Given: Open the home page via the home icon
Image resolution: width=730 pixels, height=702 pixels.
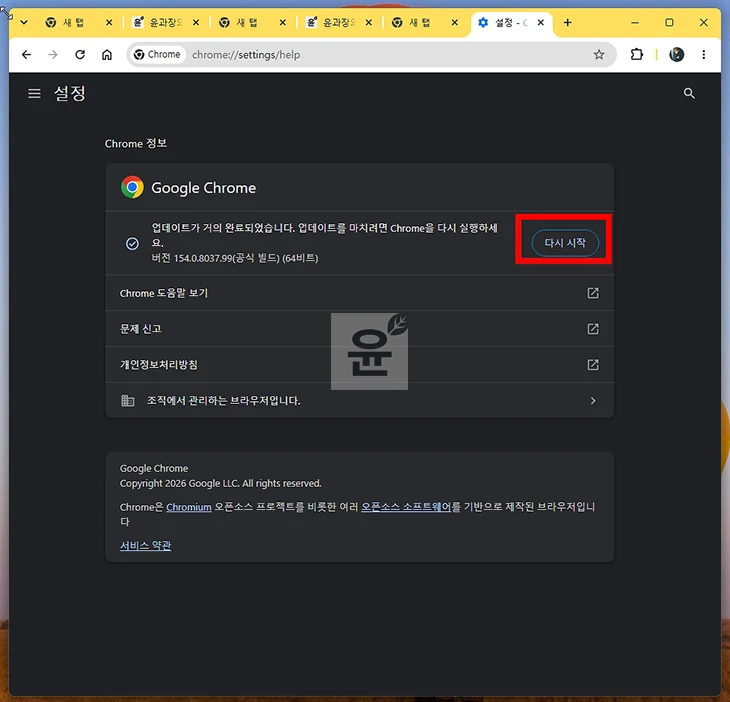Looking at the screenshot, I should click(107, 55).
